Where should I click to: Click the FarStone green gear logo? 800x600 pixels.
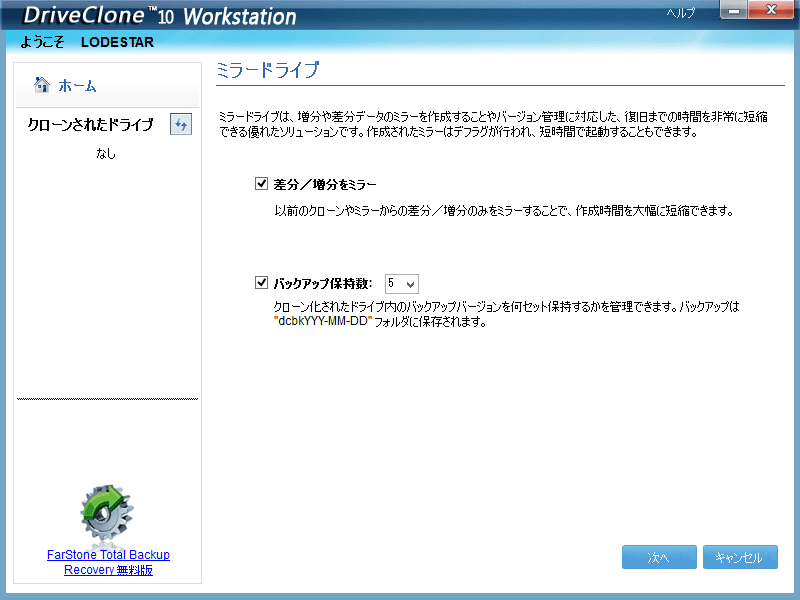point(108,514)
